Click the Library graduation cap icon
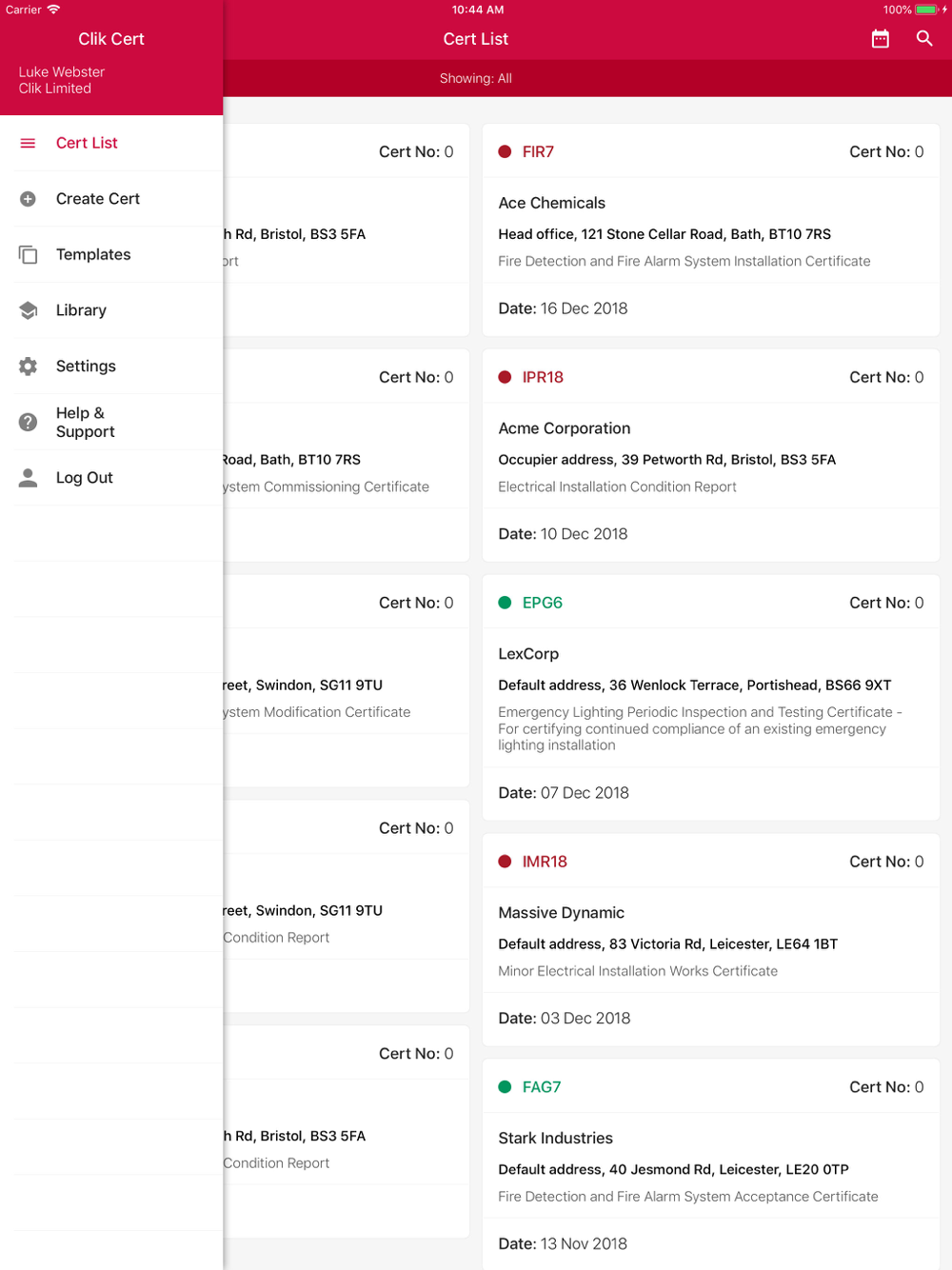Image resolution: width=952 pixels, height=1270 pixels. [x=29, y=310]
